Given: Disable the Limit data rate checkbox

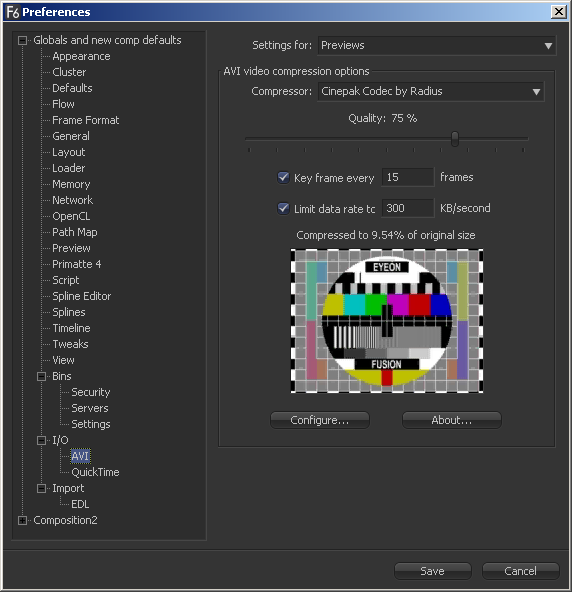Looking at the screenshot, I should (283, 208).
